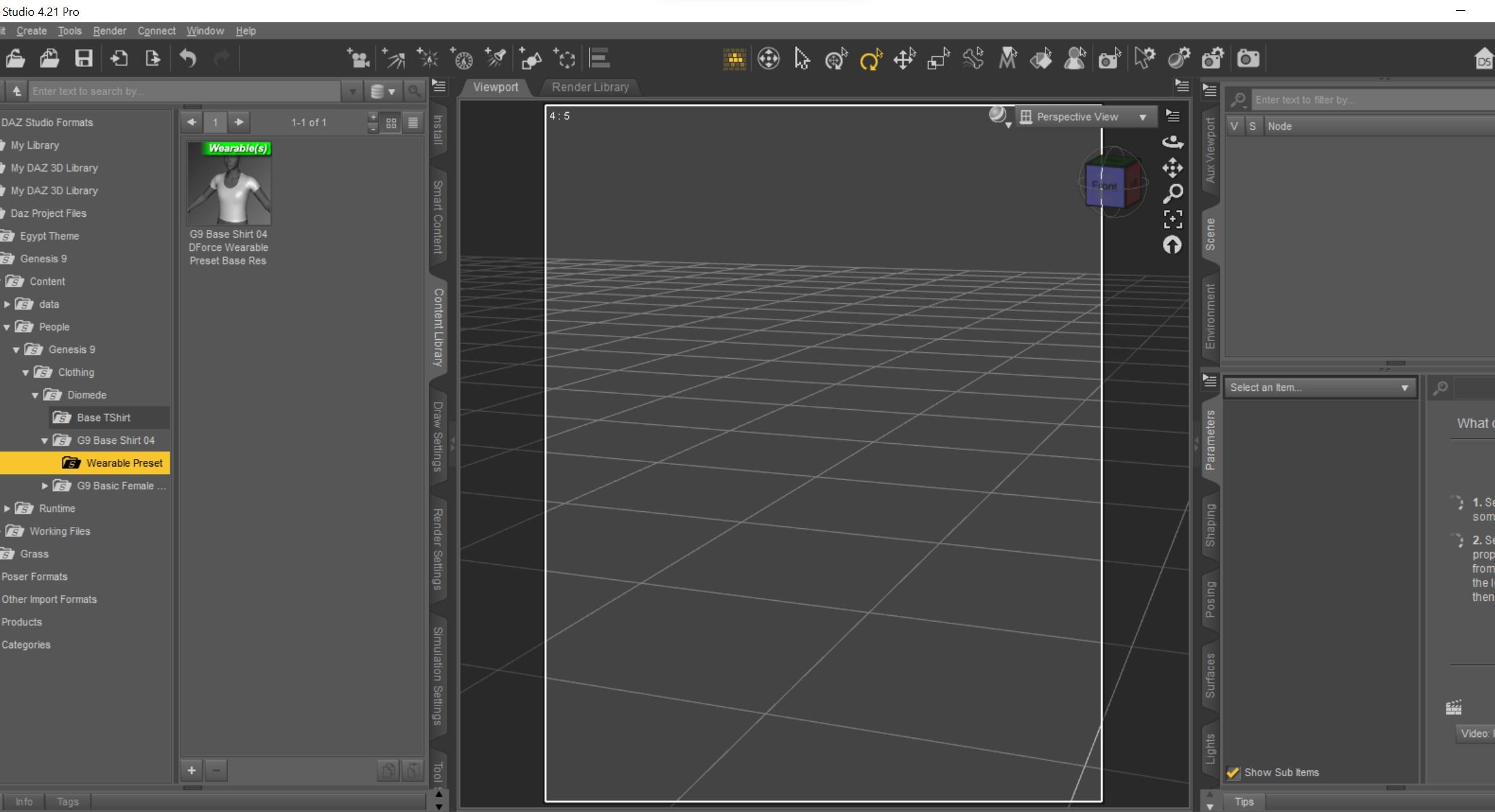
Task: Click the viewport Orbit camera icon
Action: pyautogui.click(x=1172, y=142)
